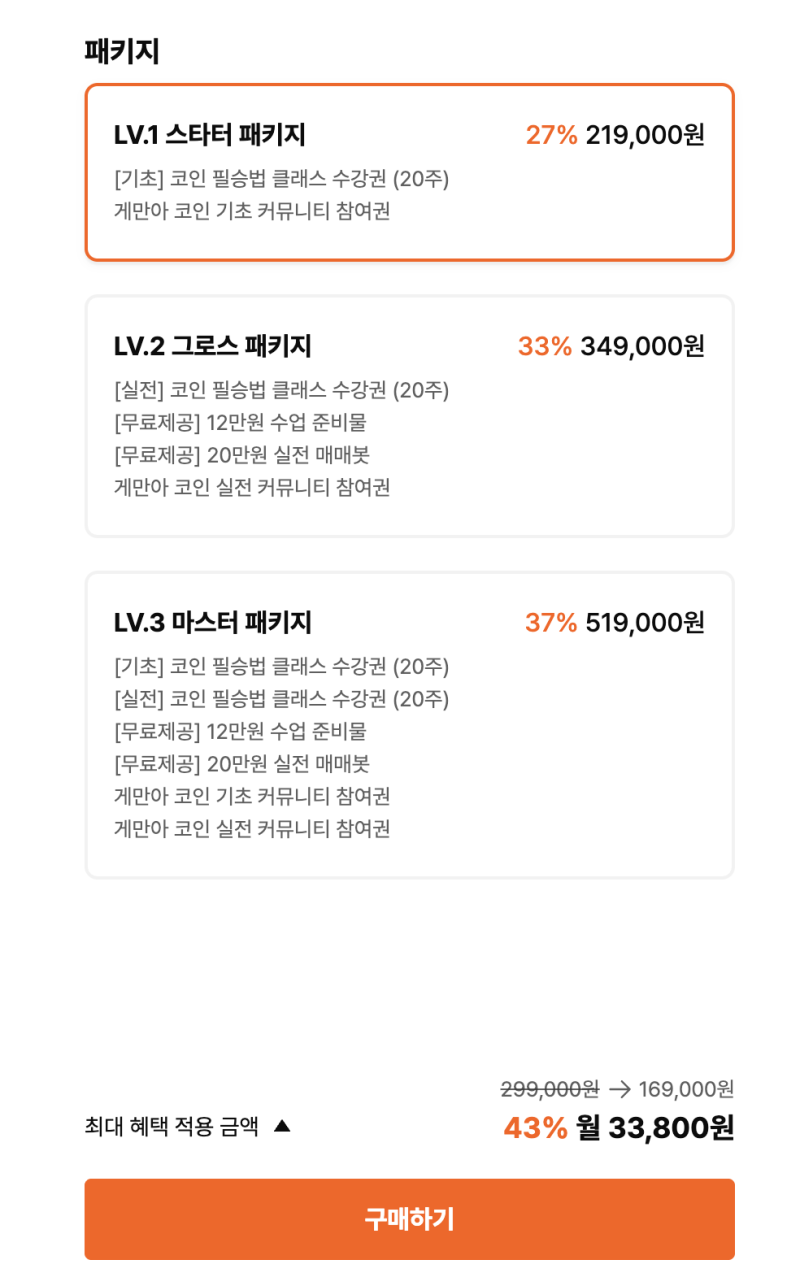Select the LV.2 그로스 패키지 card
Image resolution: width=800 pixels, height=1286 pixels.
[x=410, y=413]
